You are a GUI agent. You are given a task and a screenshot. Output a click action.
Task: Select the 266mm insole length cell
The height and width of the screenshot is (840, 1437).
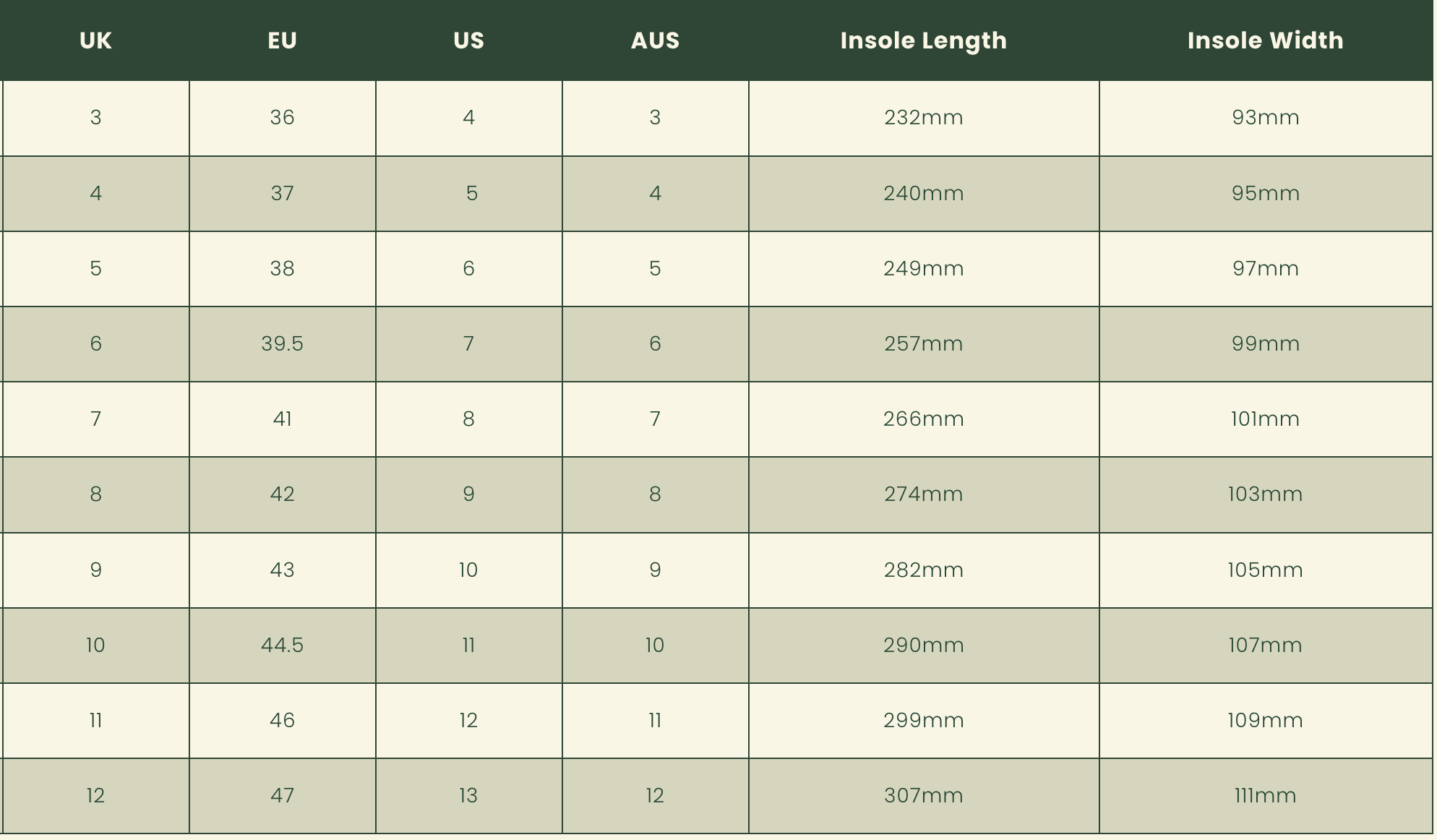click(x=923, y=419)
